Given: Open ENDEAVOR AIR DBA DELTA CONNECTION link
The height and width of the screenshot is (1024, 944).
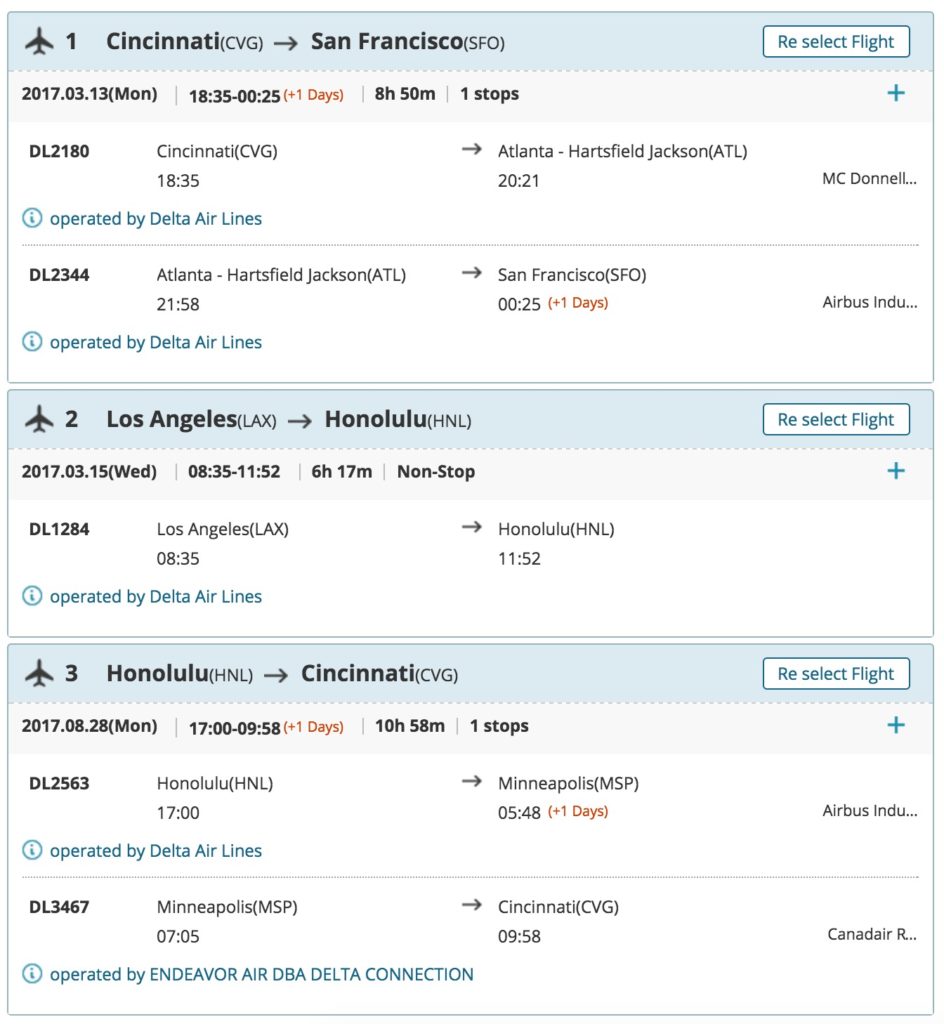Looking at the screenshot, I should tap(262, 974).
